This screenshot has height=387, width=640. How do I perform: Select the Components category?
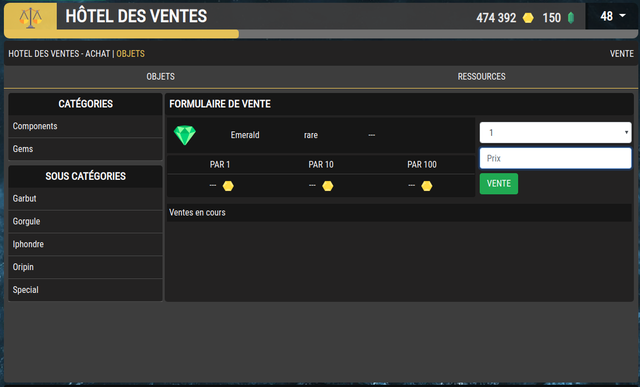coord(85,126)
